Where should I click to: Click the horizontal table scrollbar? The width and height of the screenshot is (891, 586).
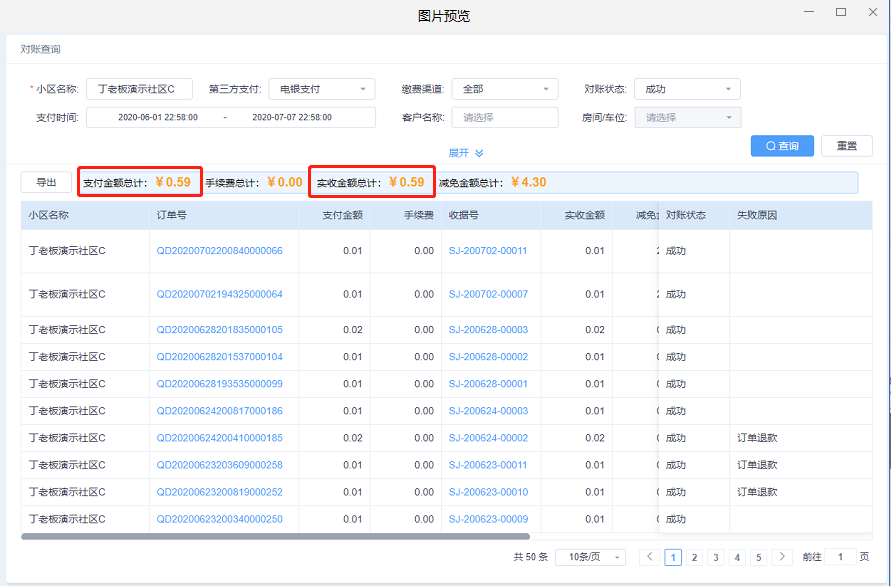click(x=276, y=536)
